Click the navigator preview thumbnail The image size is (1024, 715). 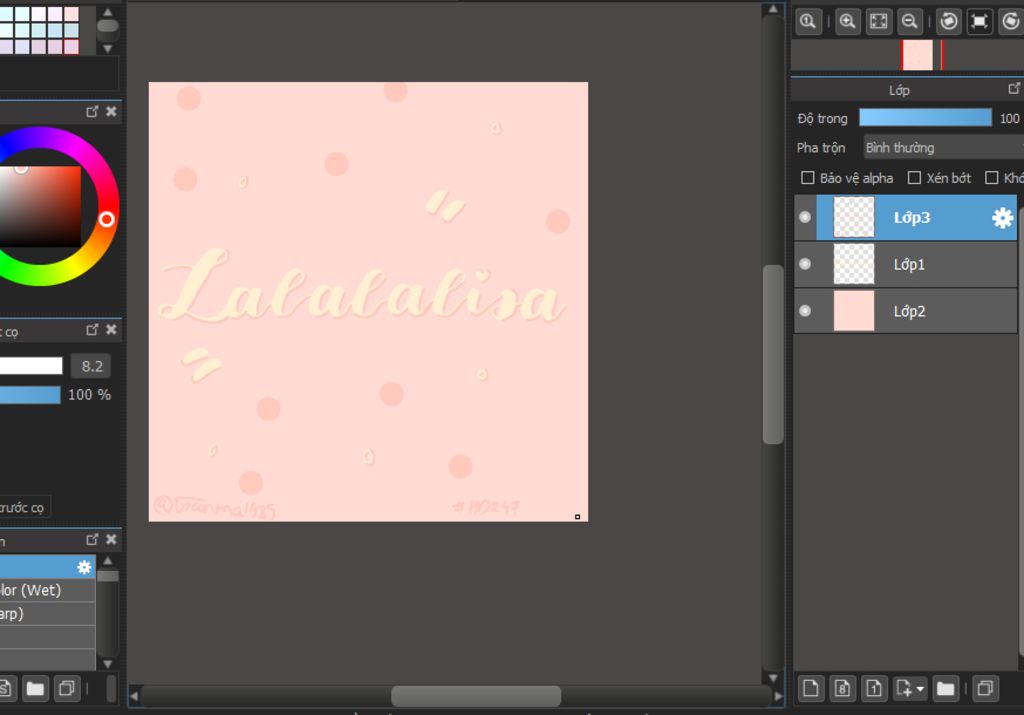(x=918, y=55)
